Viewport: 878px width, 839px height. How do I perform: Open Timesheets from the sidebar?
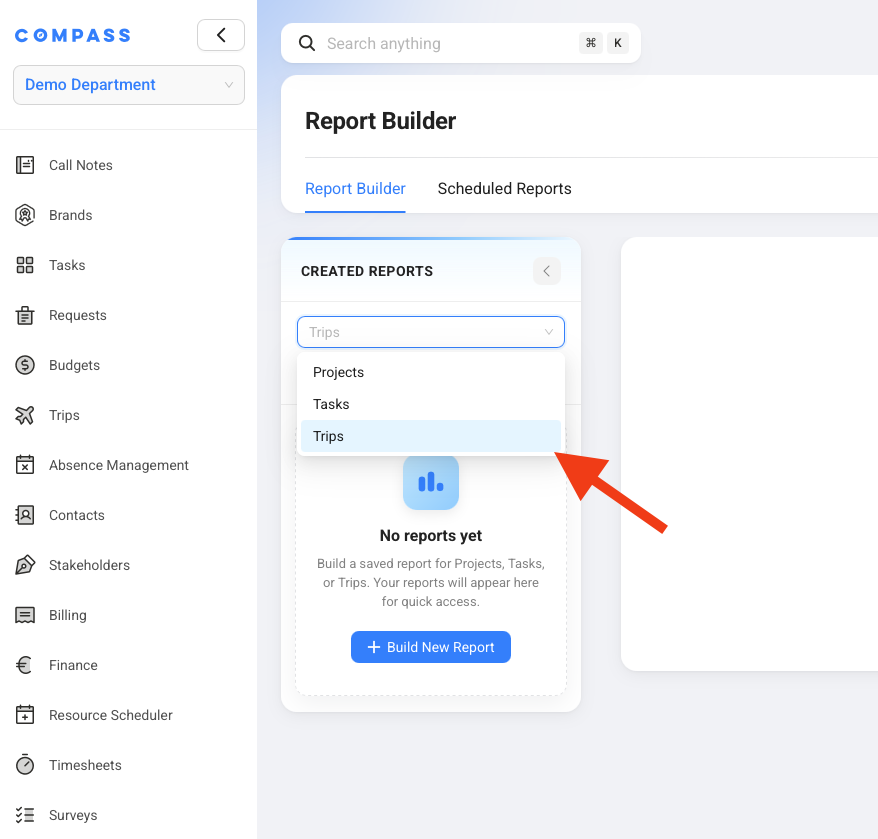(x=85, y=765)
